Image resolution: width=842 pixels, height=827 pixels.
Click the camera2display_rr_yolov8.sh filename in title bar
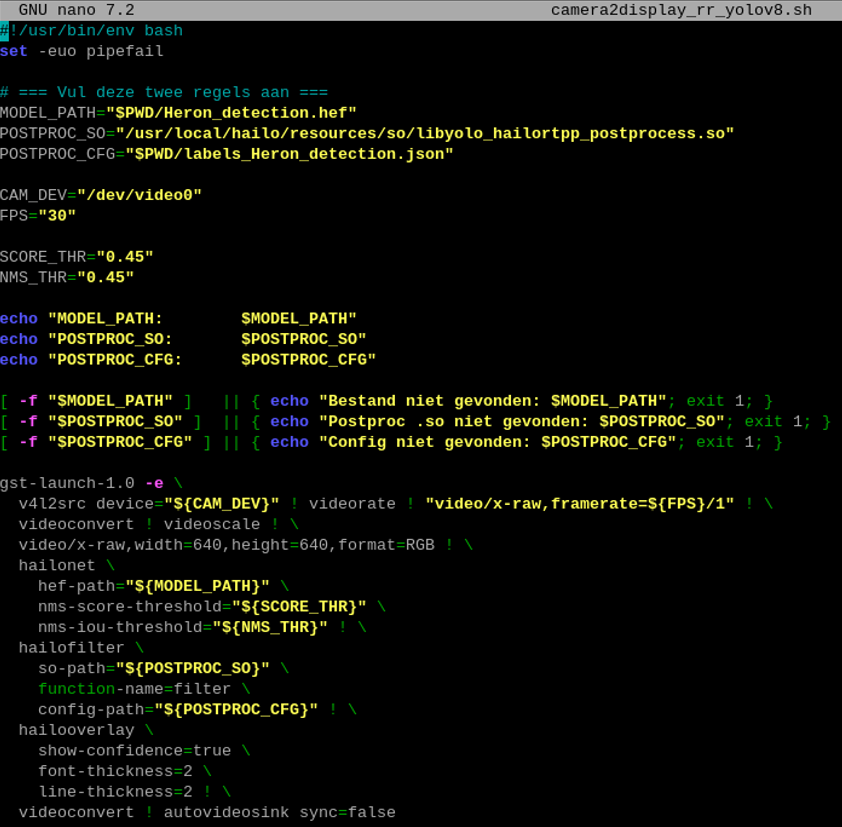(x=681, y=10)
